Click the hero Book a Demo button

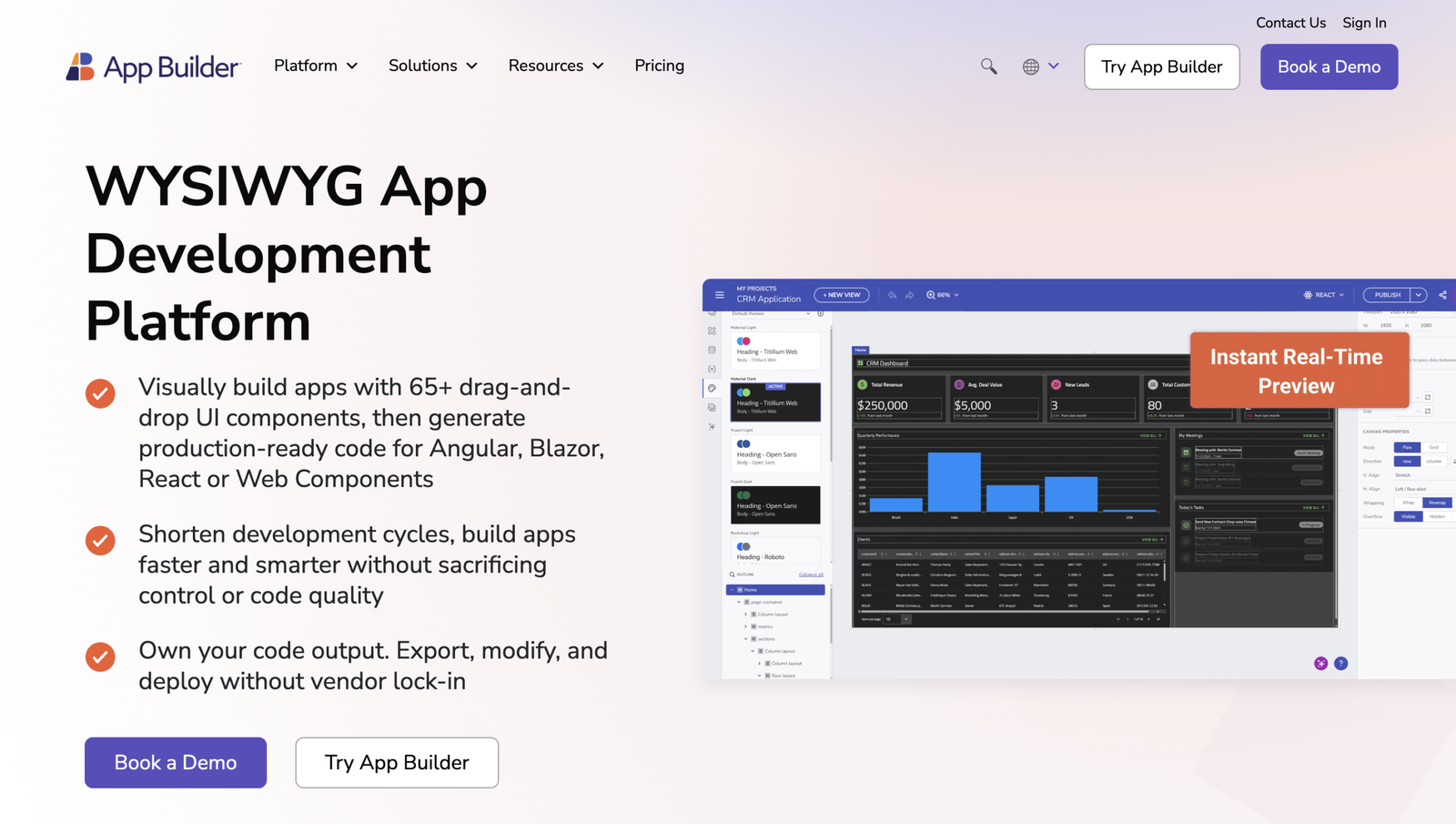pyautogui.click(x=176, y=762)
